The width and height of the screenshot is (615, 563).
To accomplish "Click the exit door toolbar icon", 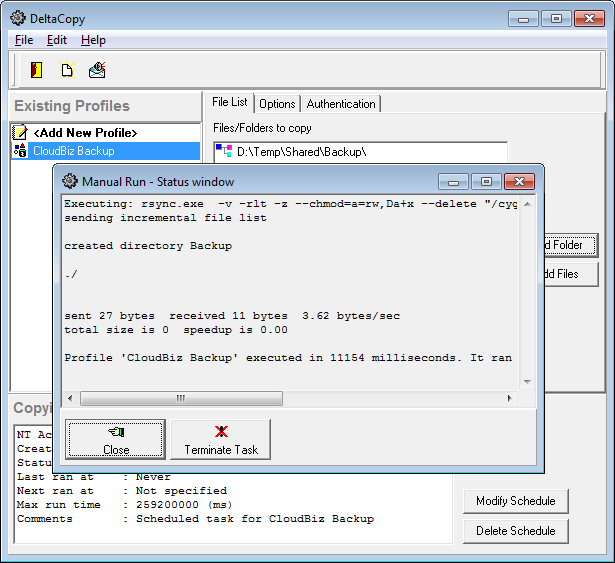I will click(x=37, y=70).
